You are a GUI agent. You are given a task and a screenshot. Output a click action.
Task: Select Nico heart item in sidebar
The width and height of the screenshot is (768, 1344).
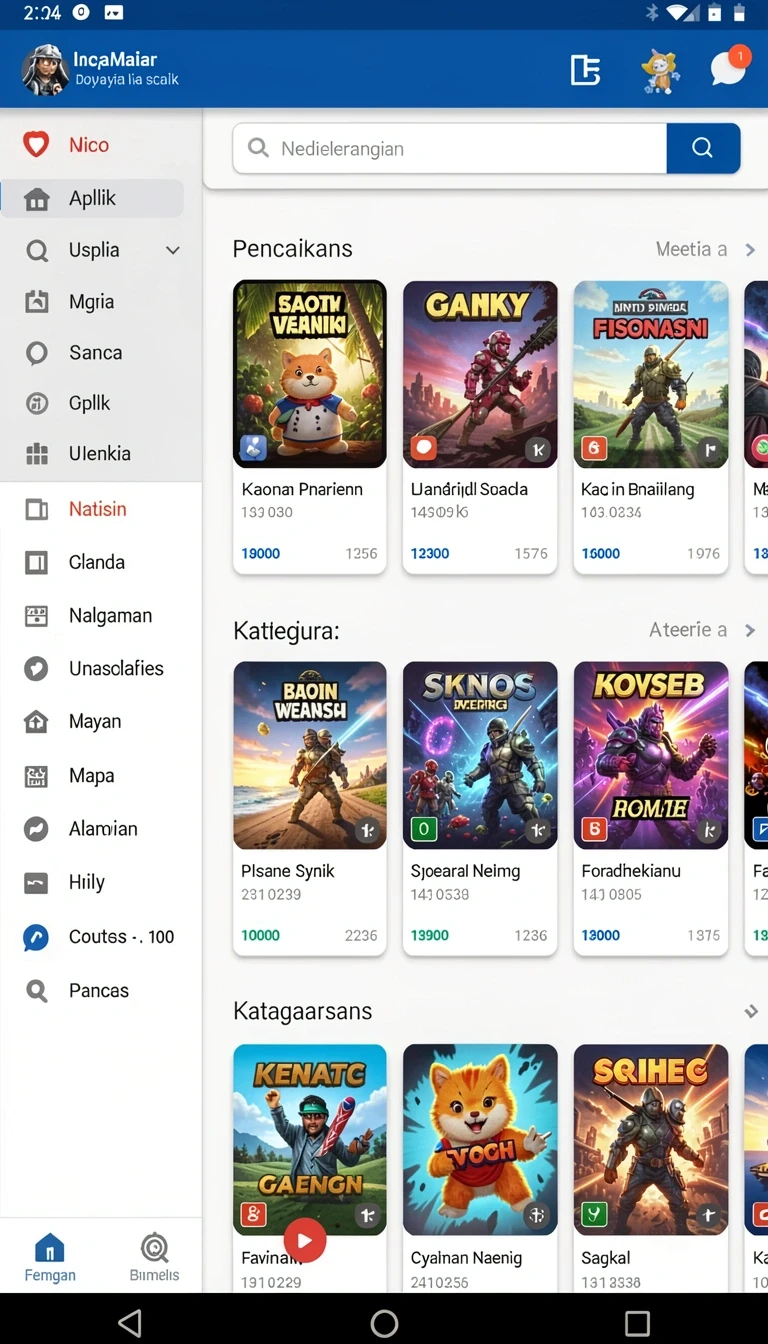(92, 145)
